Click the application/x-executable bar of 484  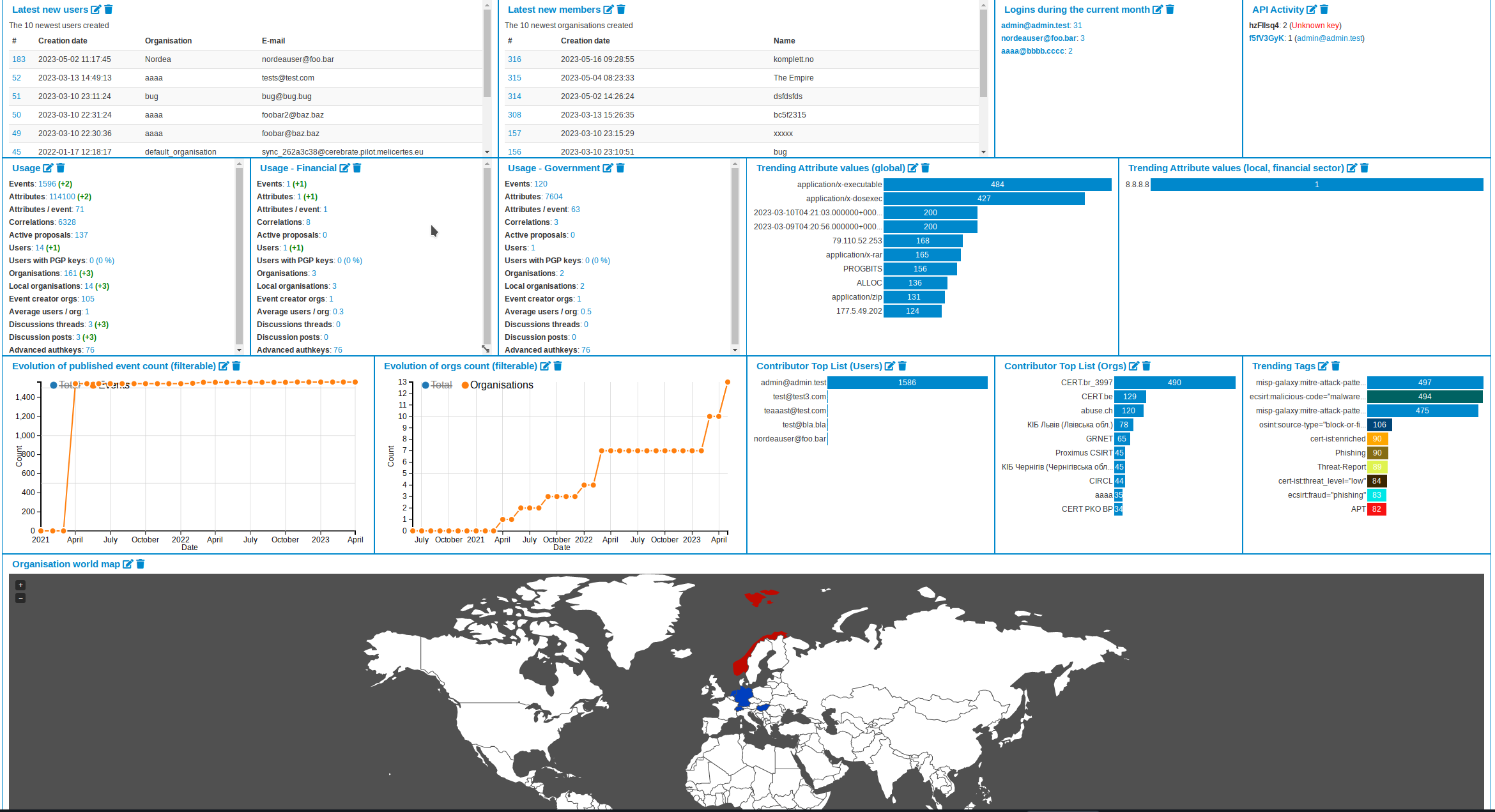coord(997,185)
